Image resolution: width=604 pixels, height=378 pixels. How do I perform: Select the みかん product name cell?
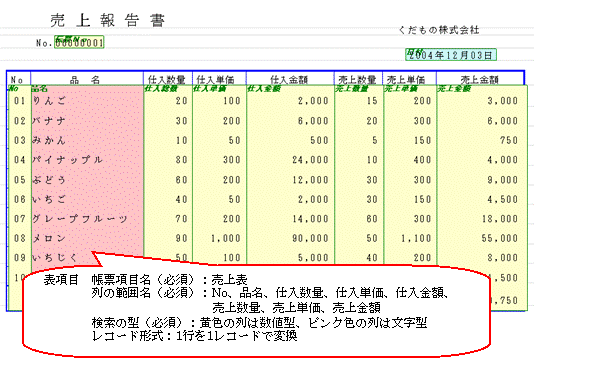(49, 140)
